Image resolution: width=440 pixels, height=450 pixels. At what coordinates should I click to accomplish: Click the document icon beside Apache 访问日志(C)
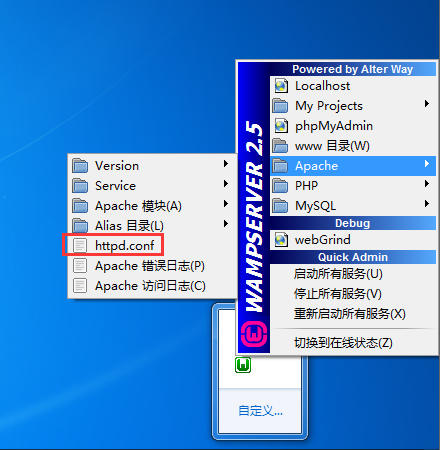click(80, 286)
